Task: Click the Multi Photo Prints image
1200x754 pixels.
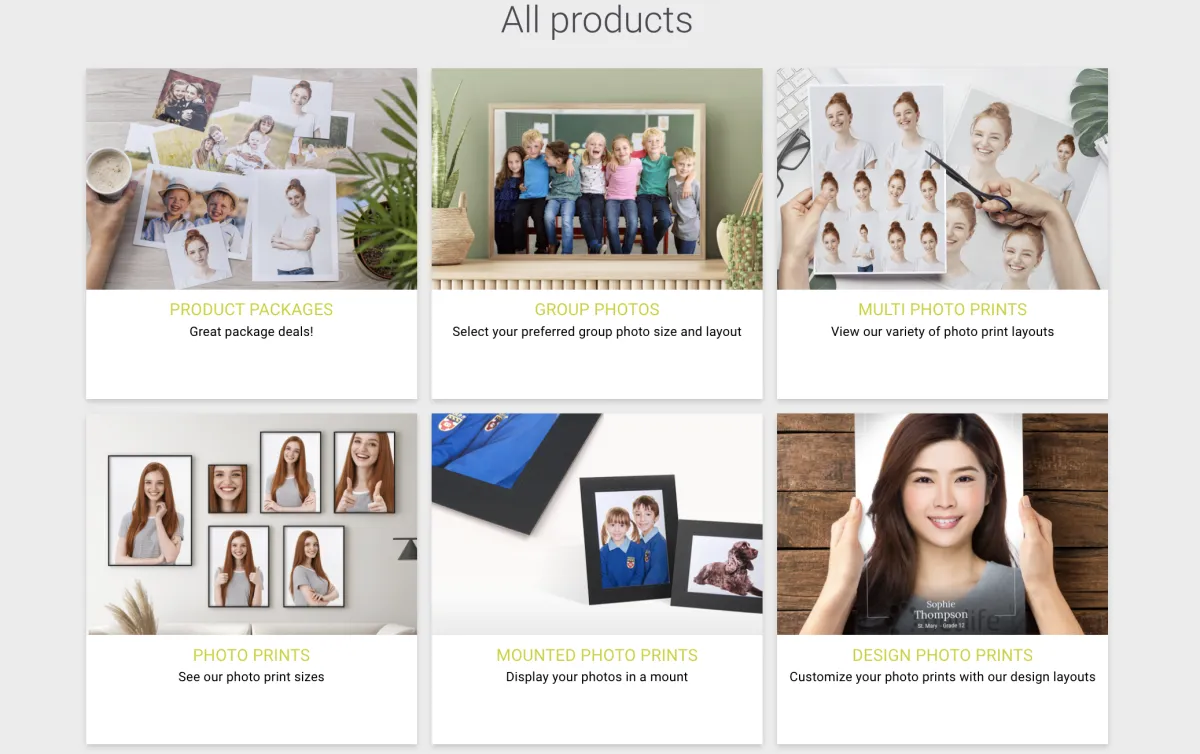Action: [942, 179]
